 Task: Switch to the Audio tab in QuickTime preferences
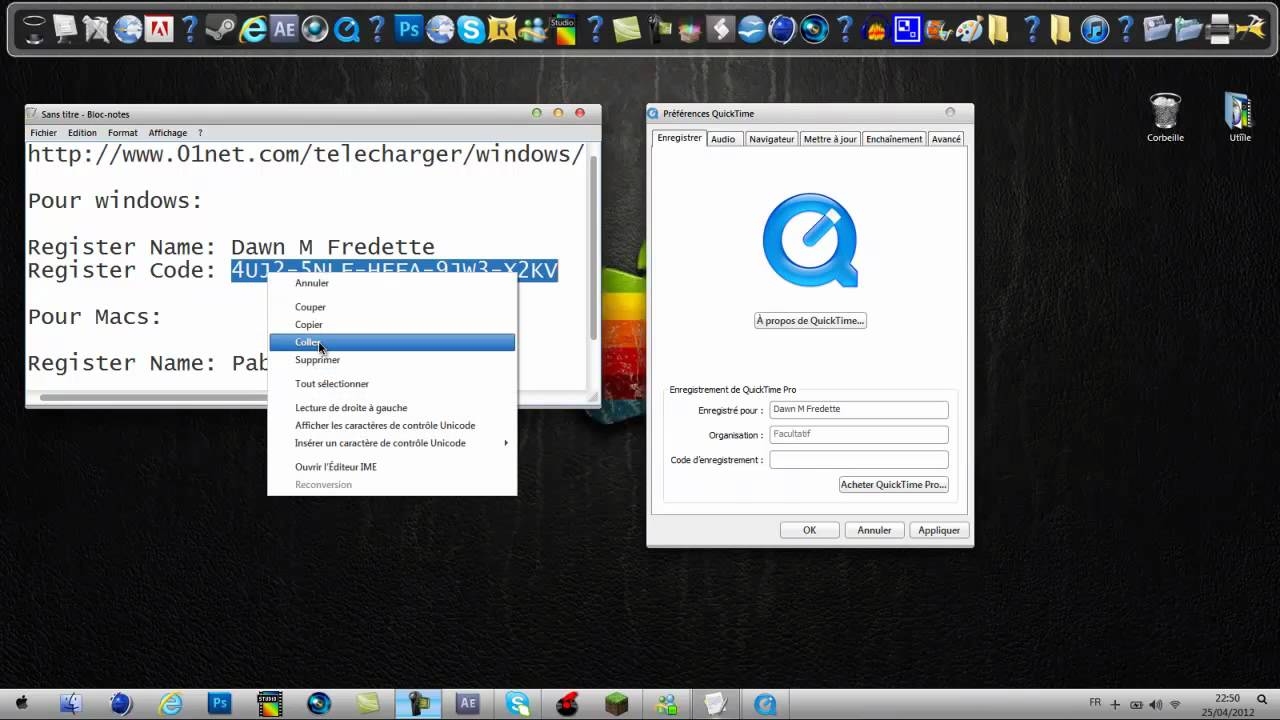tap(723, 139)
